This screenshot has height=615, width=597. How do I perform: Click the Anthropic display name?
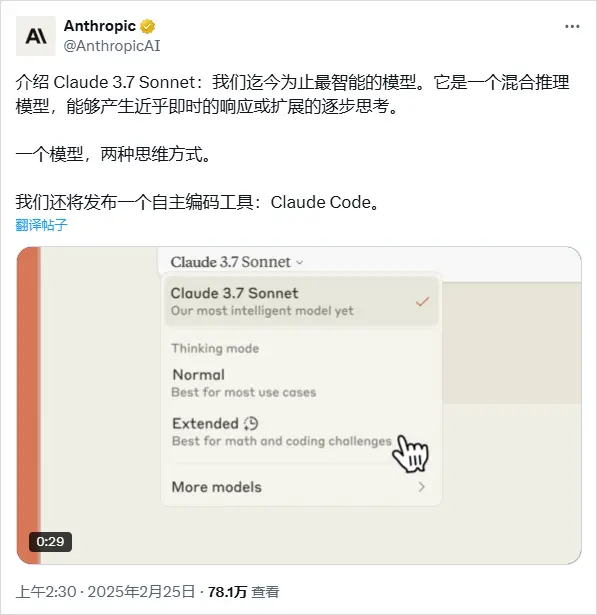[x=100, y=26]
